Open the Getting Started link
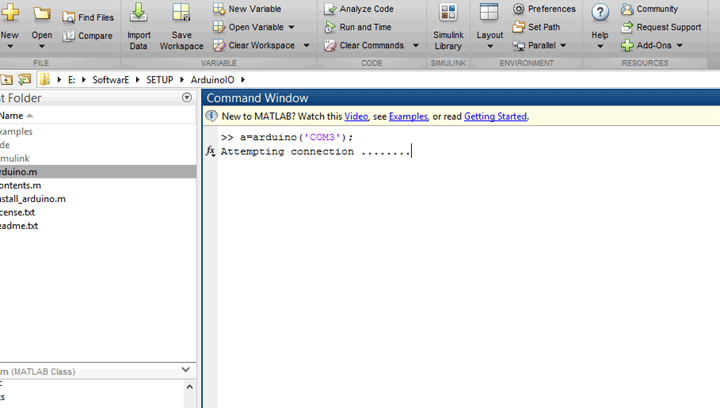Image resolution: width=720 pixels, height=408 pixels. pyautogui.click(x=494, y=117)
